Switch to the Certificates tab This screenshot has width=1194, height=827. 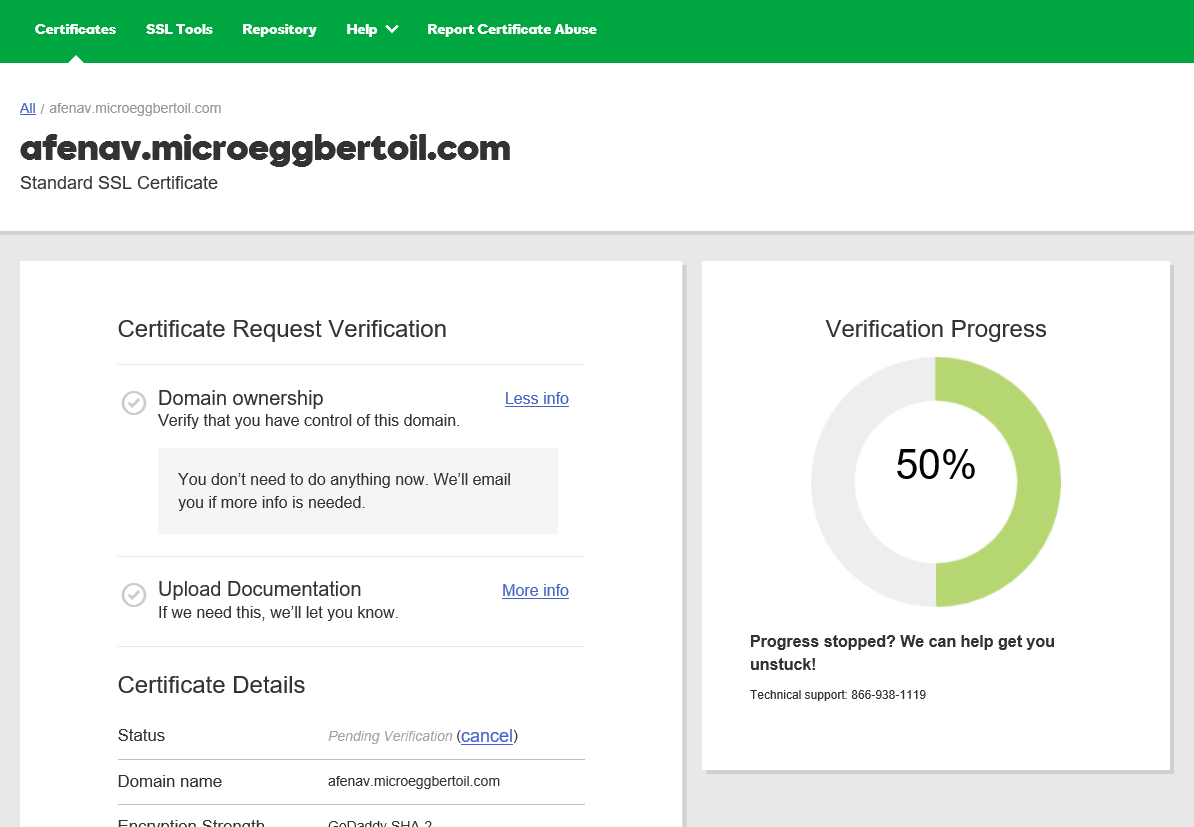pos(75,30)
